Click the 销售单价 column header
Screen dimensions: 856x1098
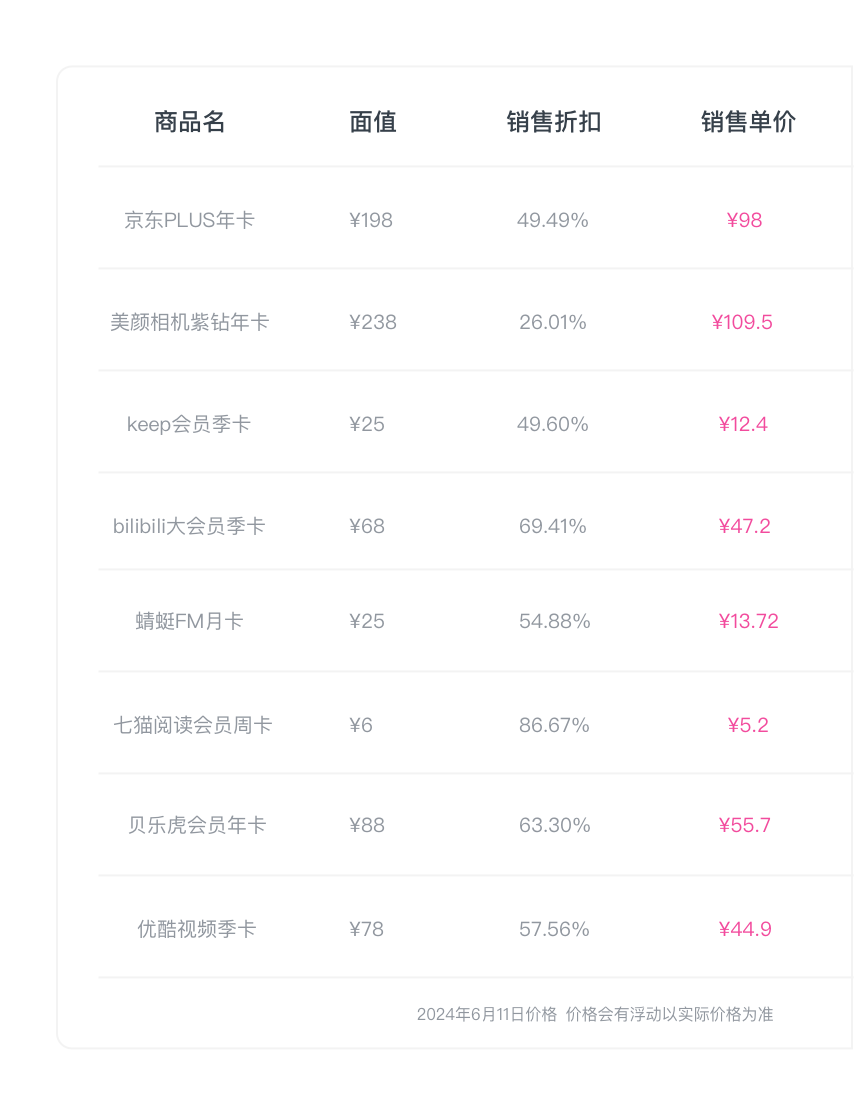pyautogui.click(x=748, y=122)
